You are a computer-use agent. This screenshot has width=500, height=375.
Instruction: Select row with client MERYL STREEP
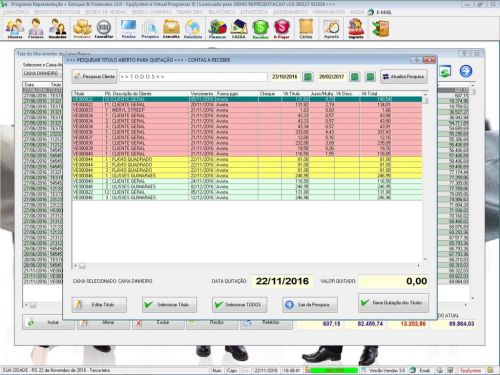(247, 110)
